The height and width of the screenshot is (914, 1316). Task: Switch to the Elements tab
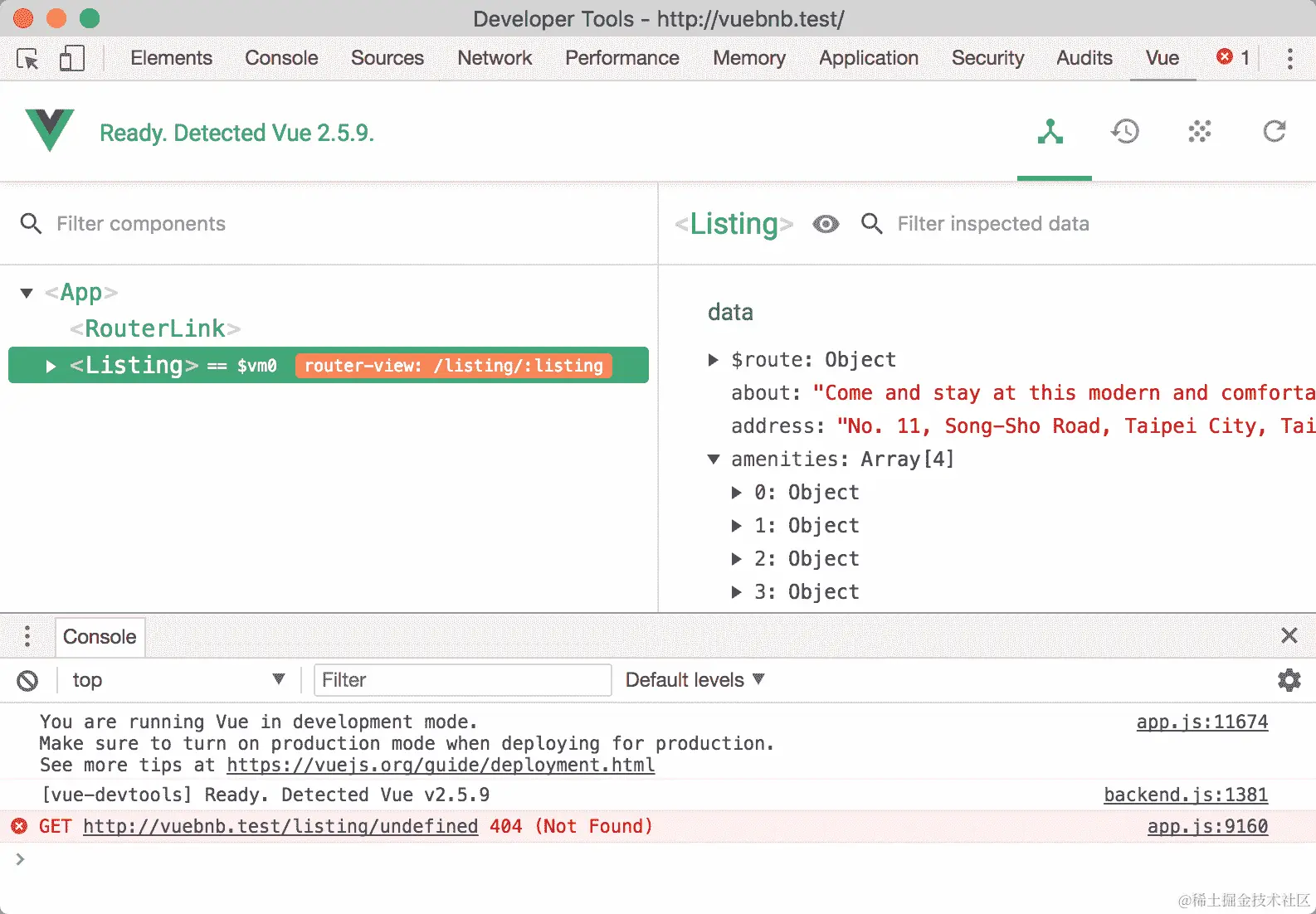(171, 58)
